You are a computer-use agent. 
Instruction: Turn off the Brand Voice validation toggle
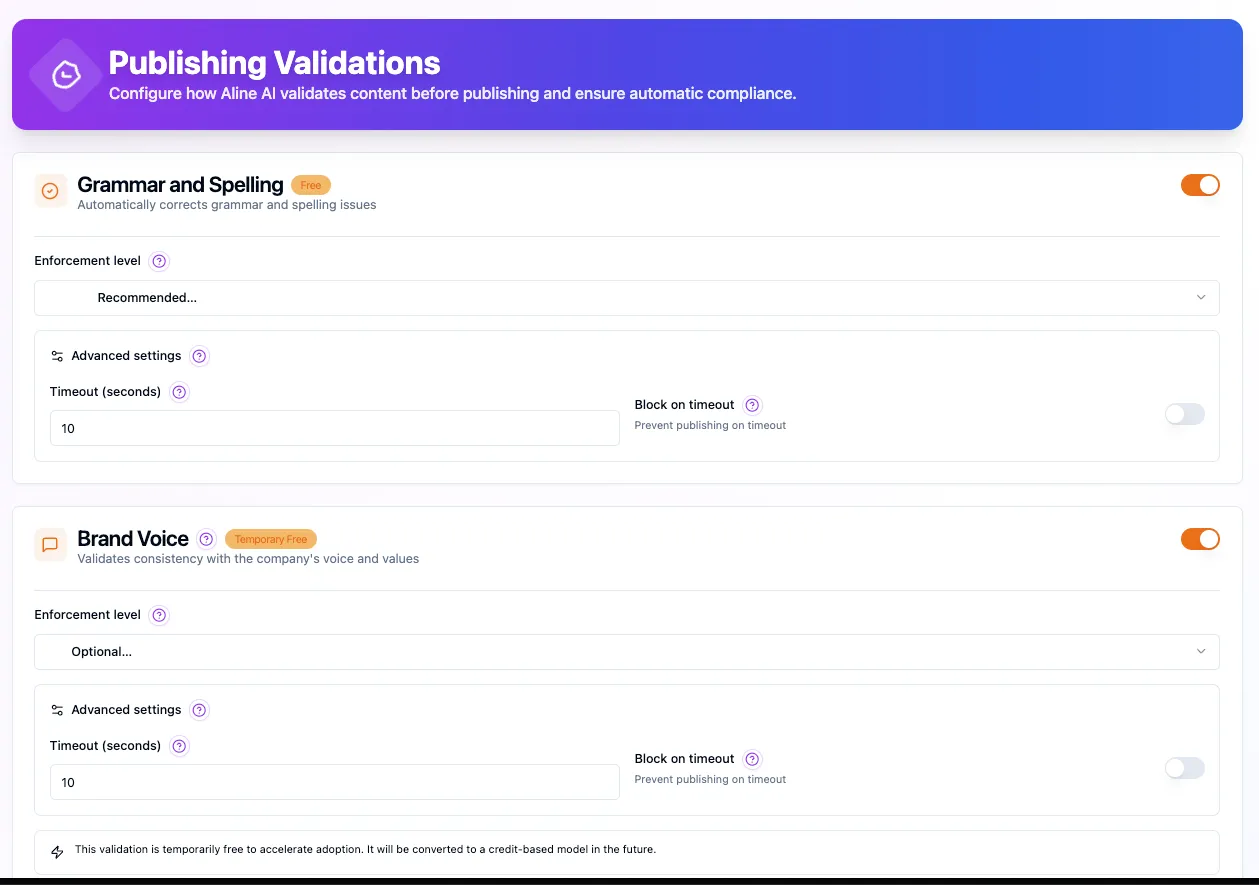[x=1199, y=539]
